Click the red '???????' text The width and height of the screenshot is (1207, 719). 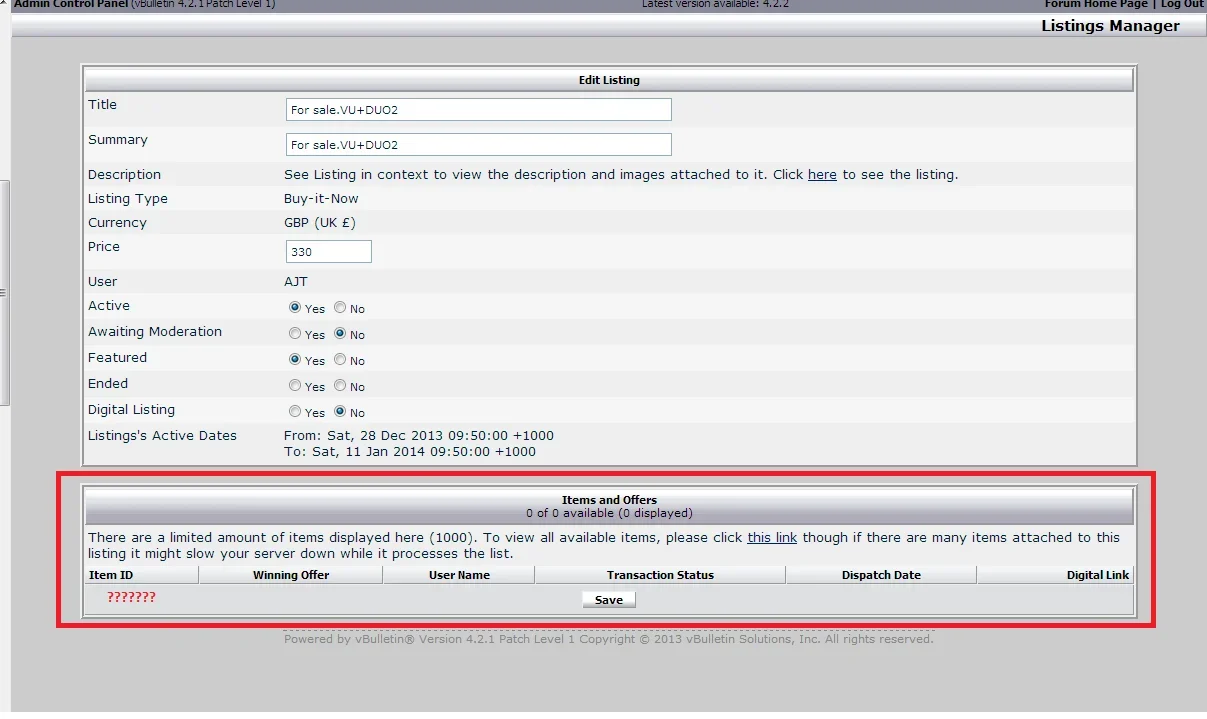coord(131,598)
